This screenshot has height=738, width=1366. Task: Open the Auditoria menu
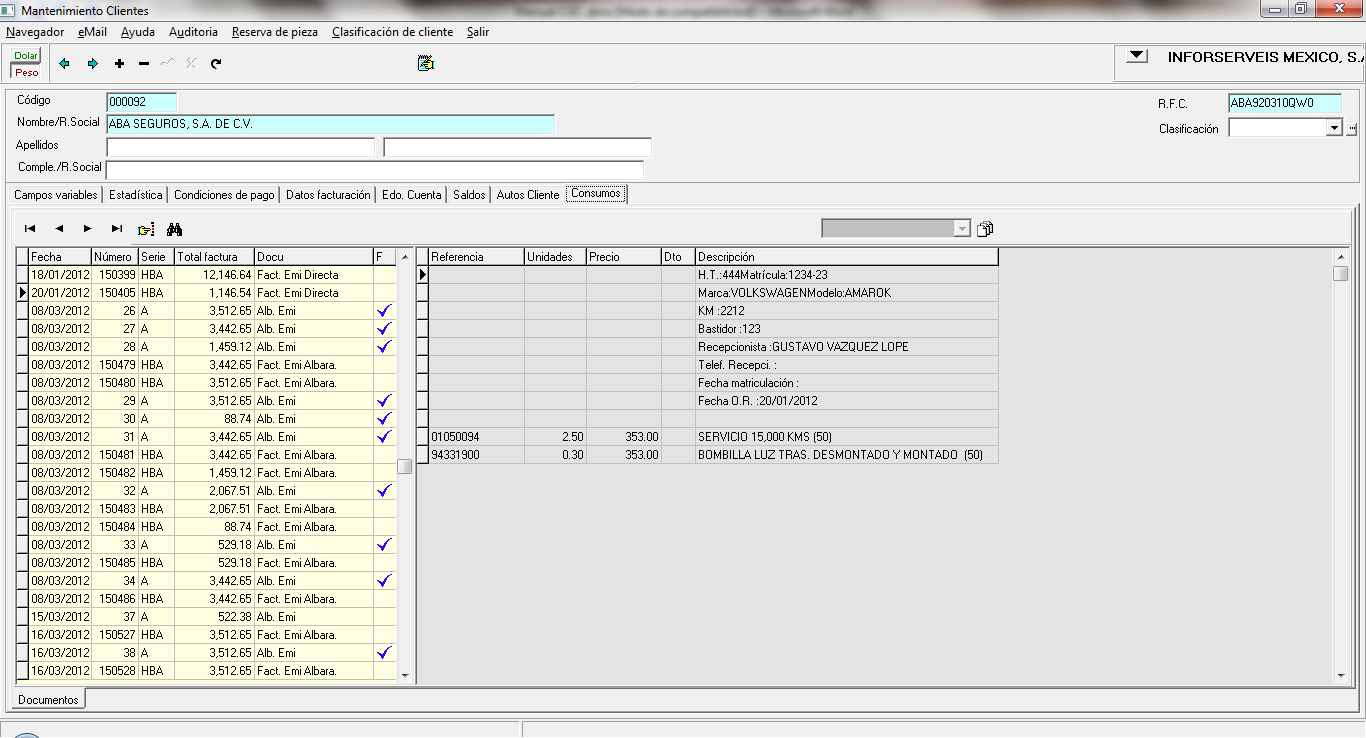click(193, 32)
